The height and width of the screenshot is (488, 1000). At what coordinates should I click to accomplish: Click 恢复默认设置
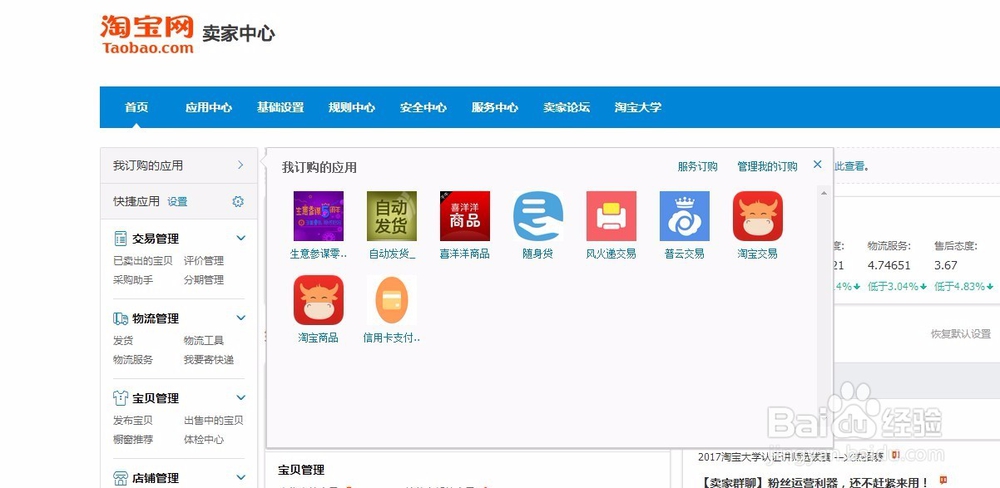pos(960,334)
